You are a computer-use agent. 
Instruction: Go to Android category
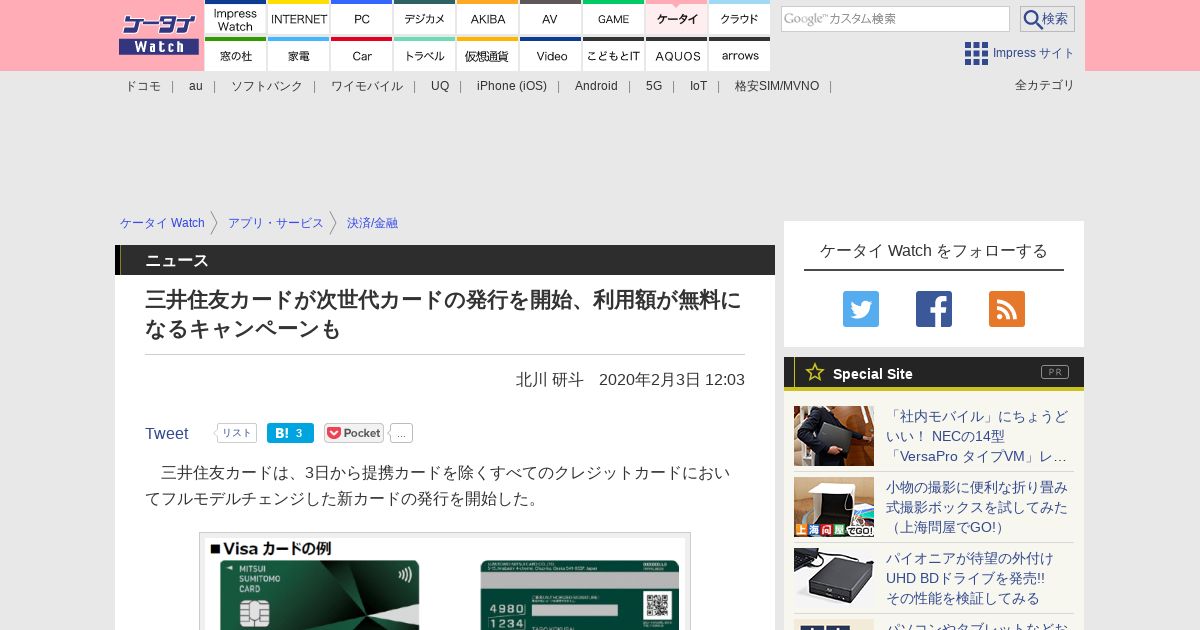coord(596,86)
